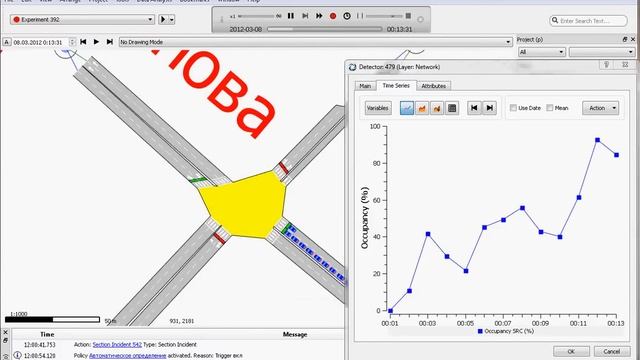Click the chart data point at 00:12 peak

[x=598, y=140]
